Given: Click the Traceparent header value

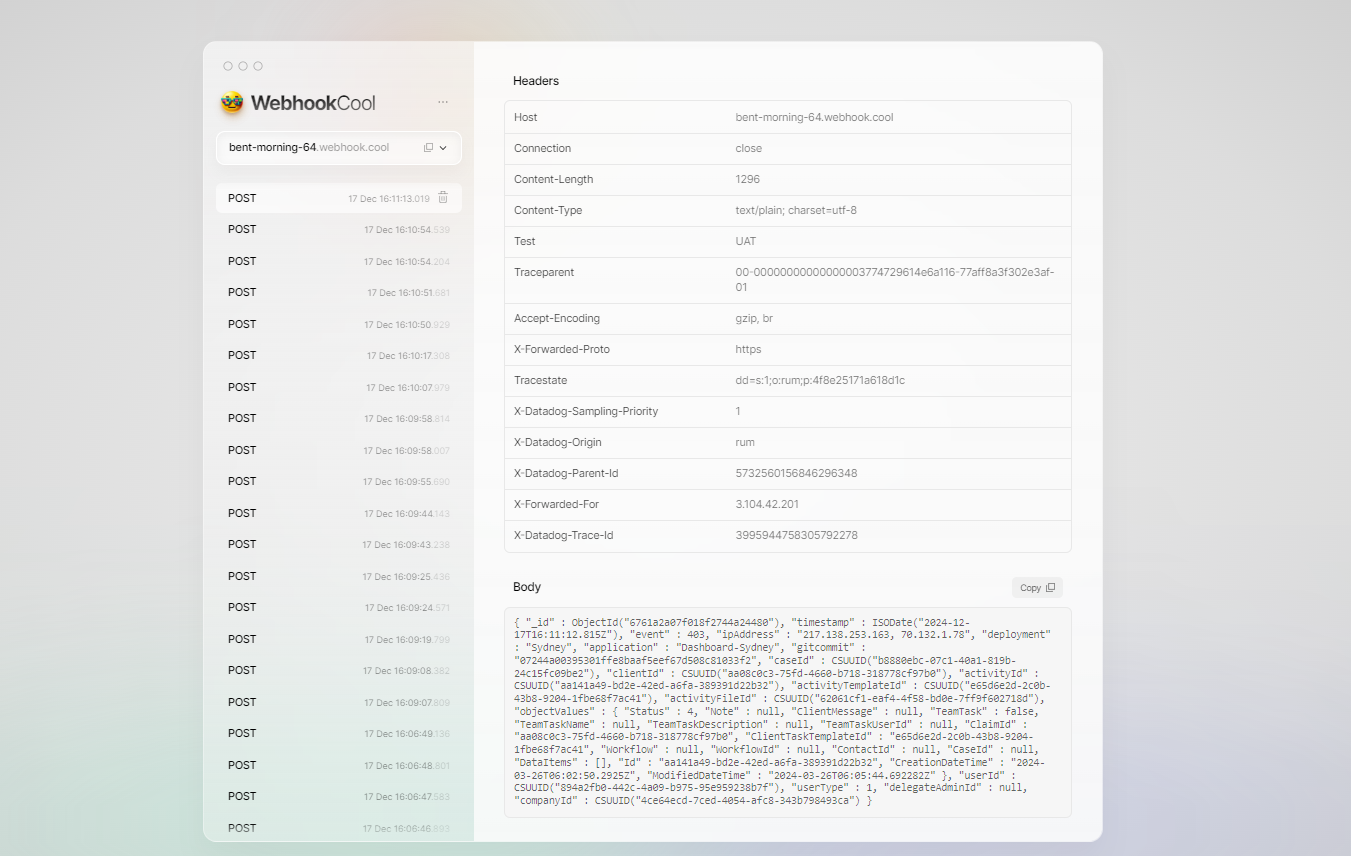Looking at the screenshot, I should coord(894,279).
